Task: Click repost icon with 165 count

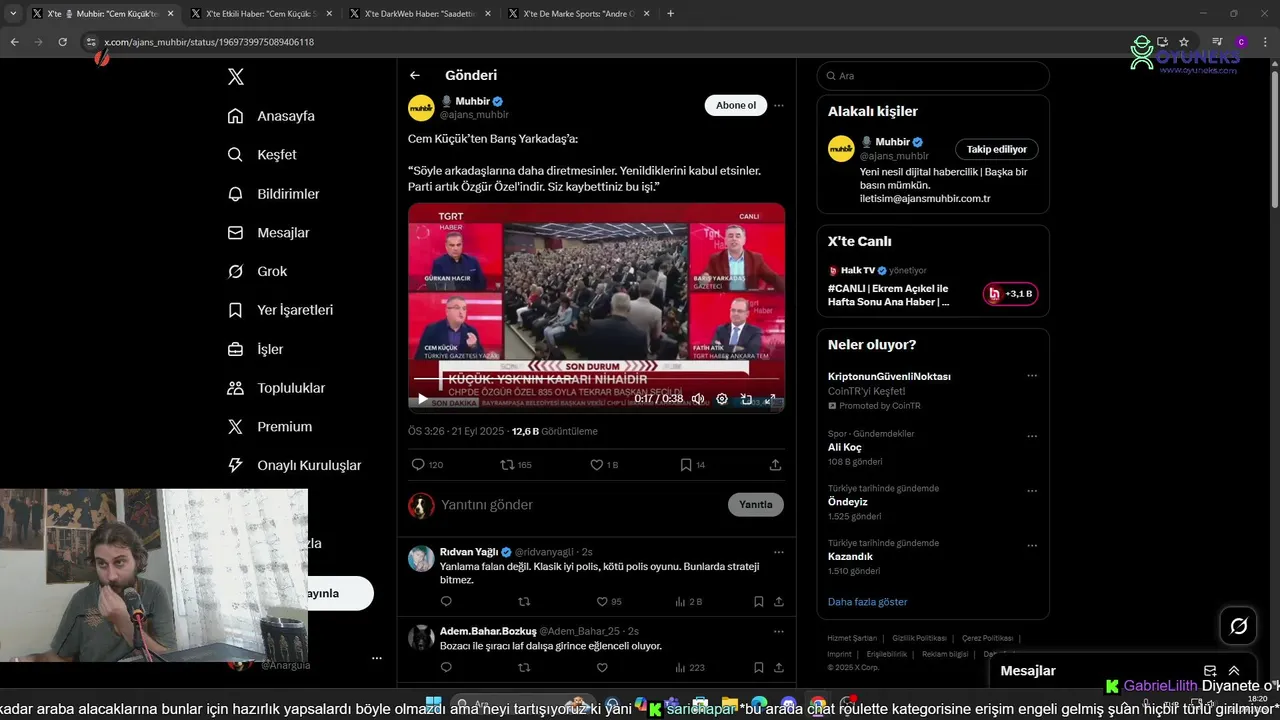Action: pyautogui.click(x=516, y=465)
